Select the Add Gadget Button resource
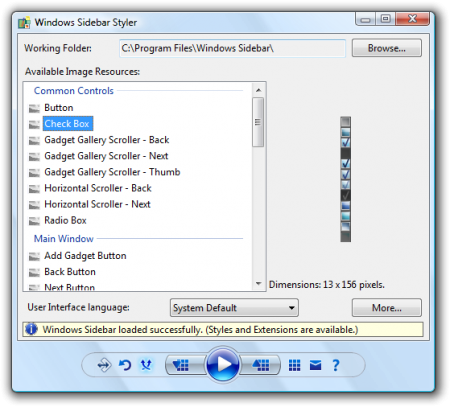The width and height of the screenshot is (450, 407). point(85,256)
